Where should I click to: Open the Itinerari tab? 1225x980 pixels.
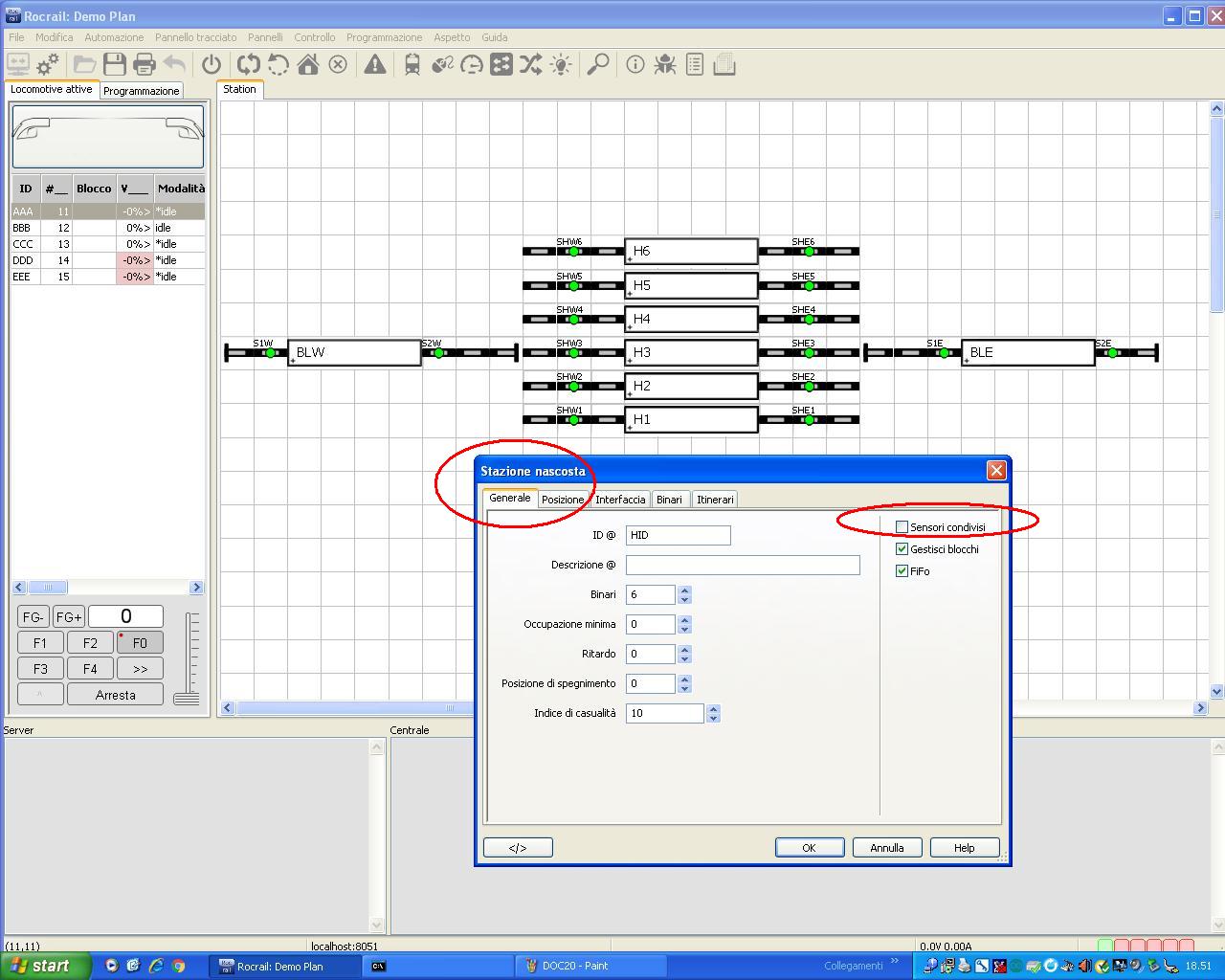[715, 500]
